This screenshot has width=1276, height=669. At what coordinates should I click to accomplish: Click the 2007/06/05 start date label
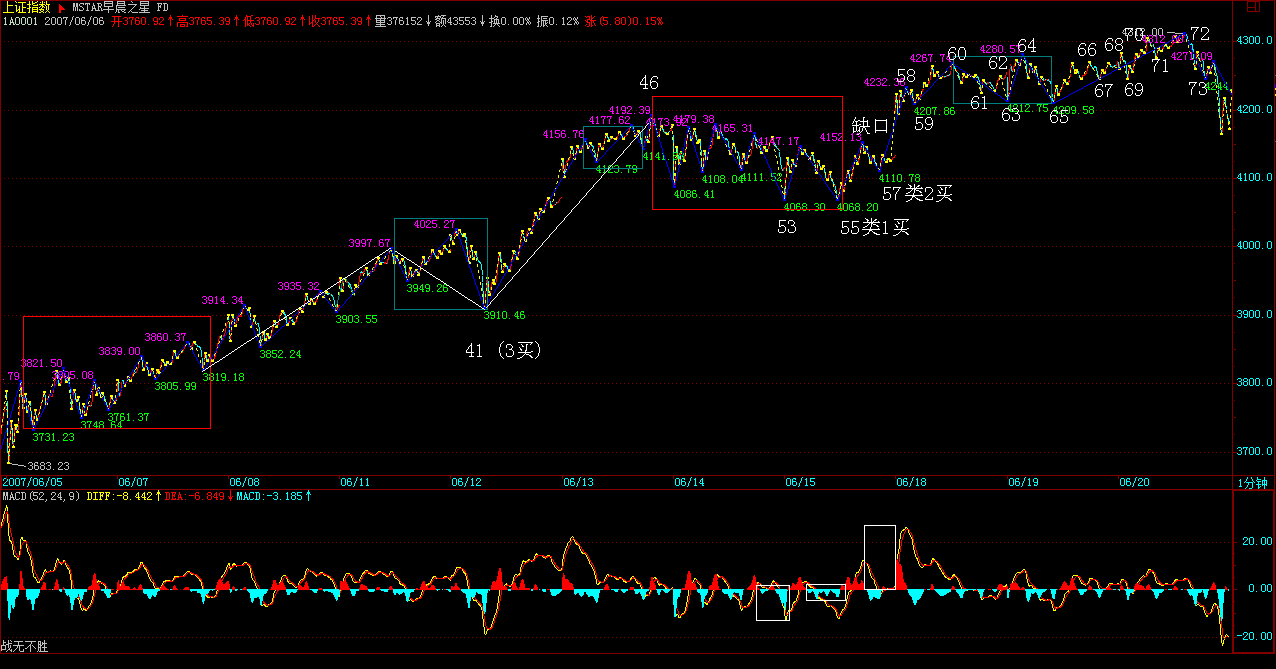tap(30, 482)
